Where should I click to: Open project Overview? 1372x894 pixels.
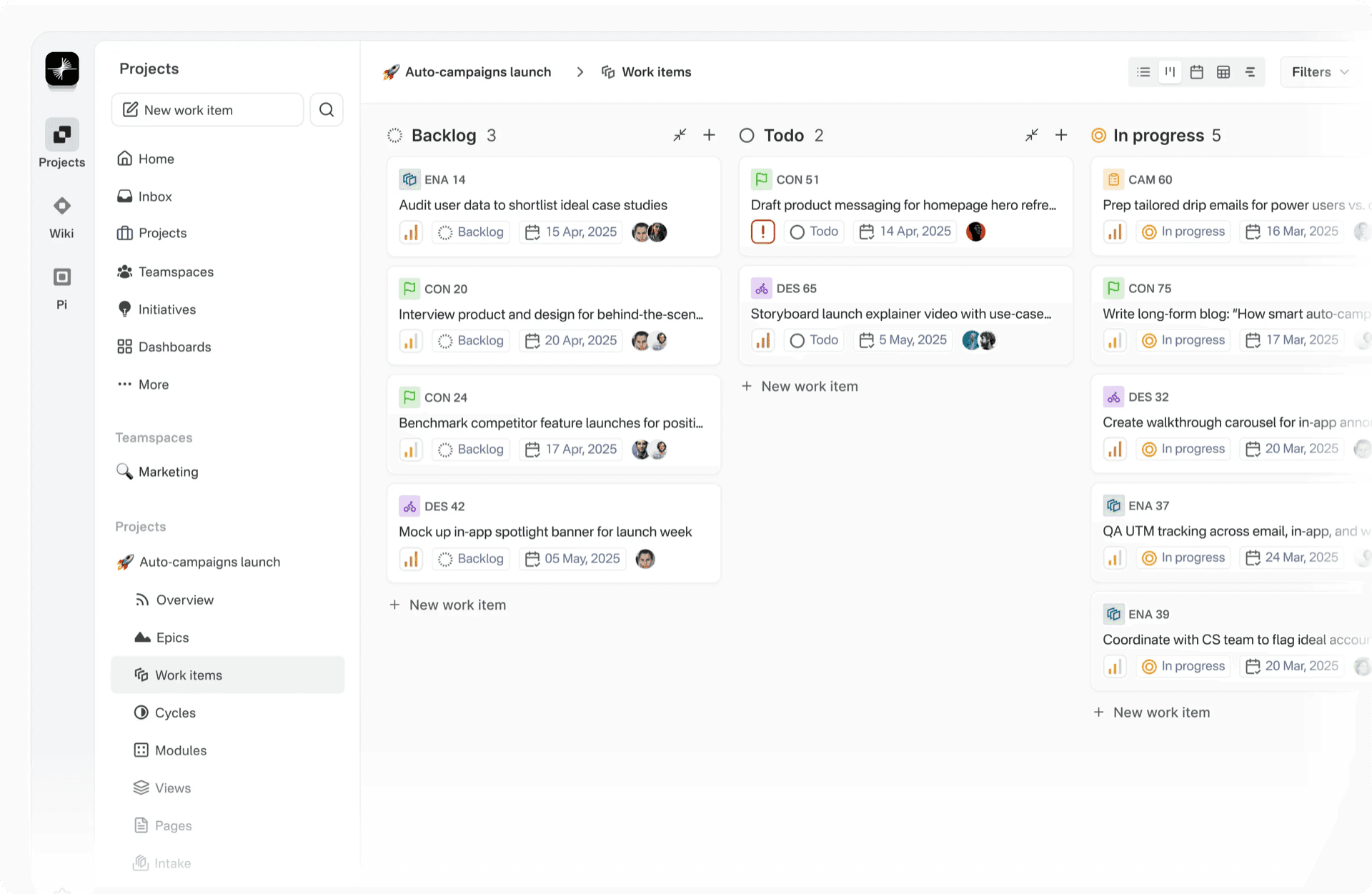click(x=174, y=600)
